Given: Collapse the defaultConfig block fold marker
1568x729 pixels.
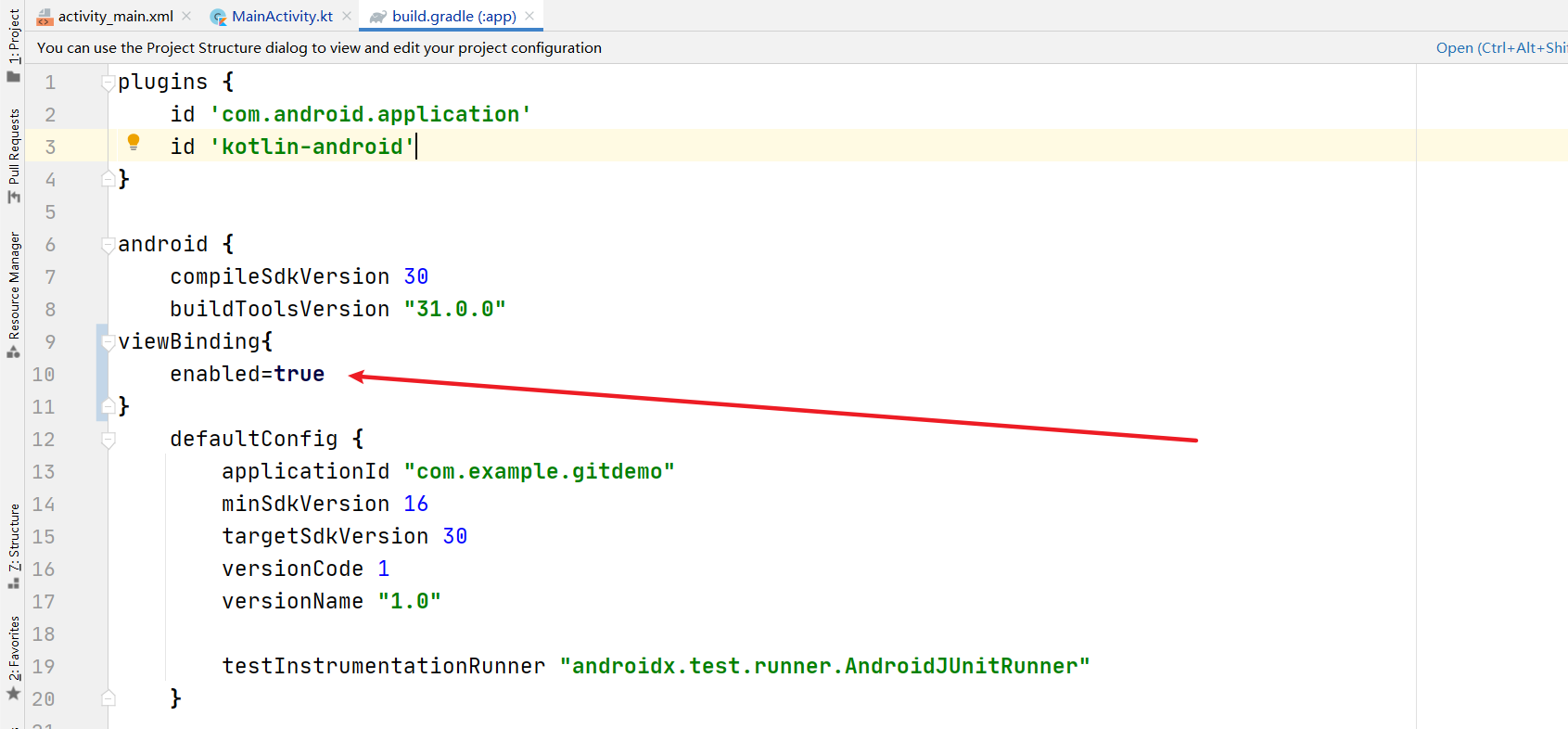Looking at the screenshot, I should pos(108,440).
